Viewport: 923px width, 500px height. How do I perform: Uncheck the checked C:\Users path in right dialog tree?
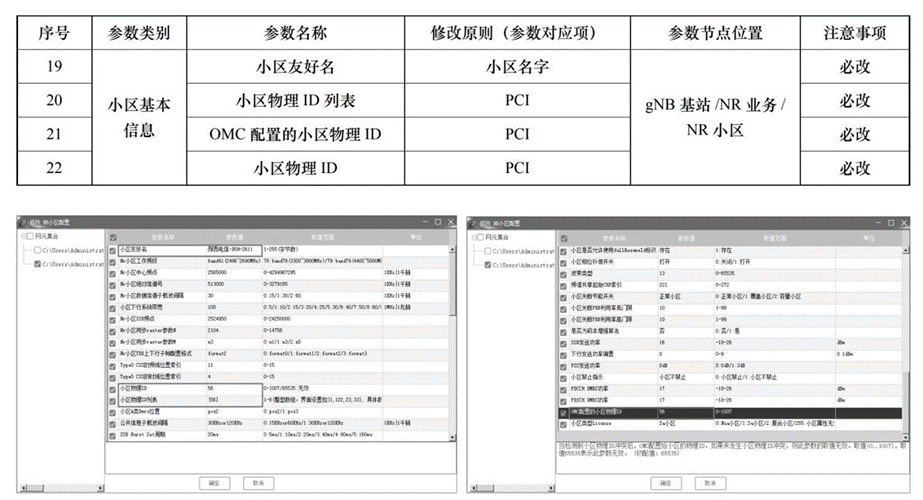point(487,265)
